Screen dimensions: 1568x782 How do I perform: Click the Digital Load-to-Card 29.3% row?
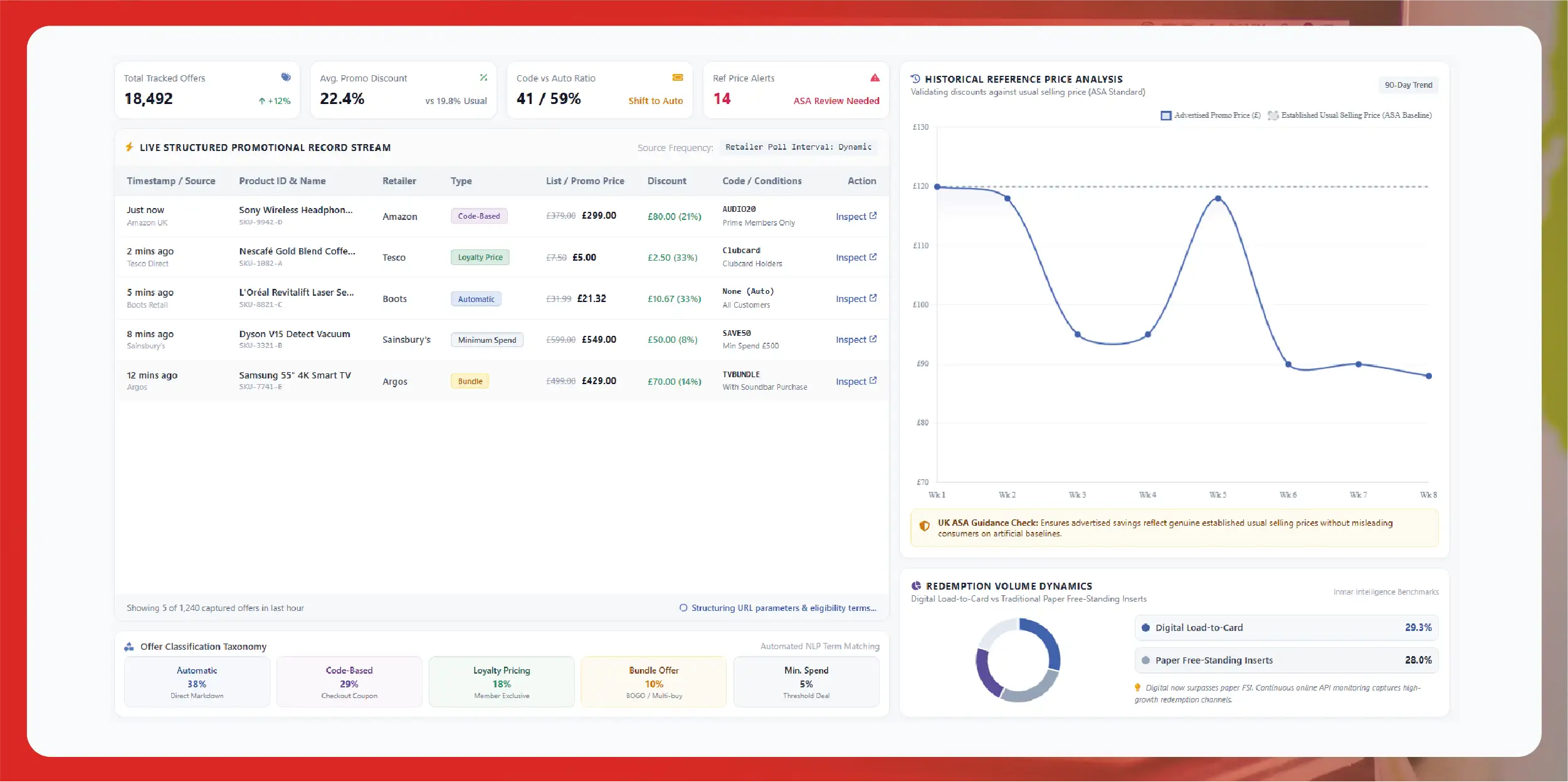[x=1286, y=628]
